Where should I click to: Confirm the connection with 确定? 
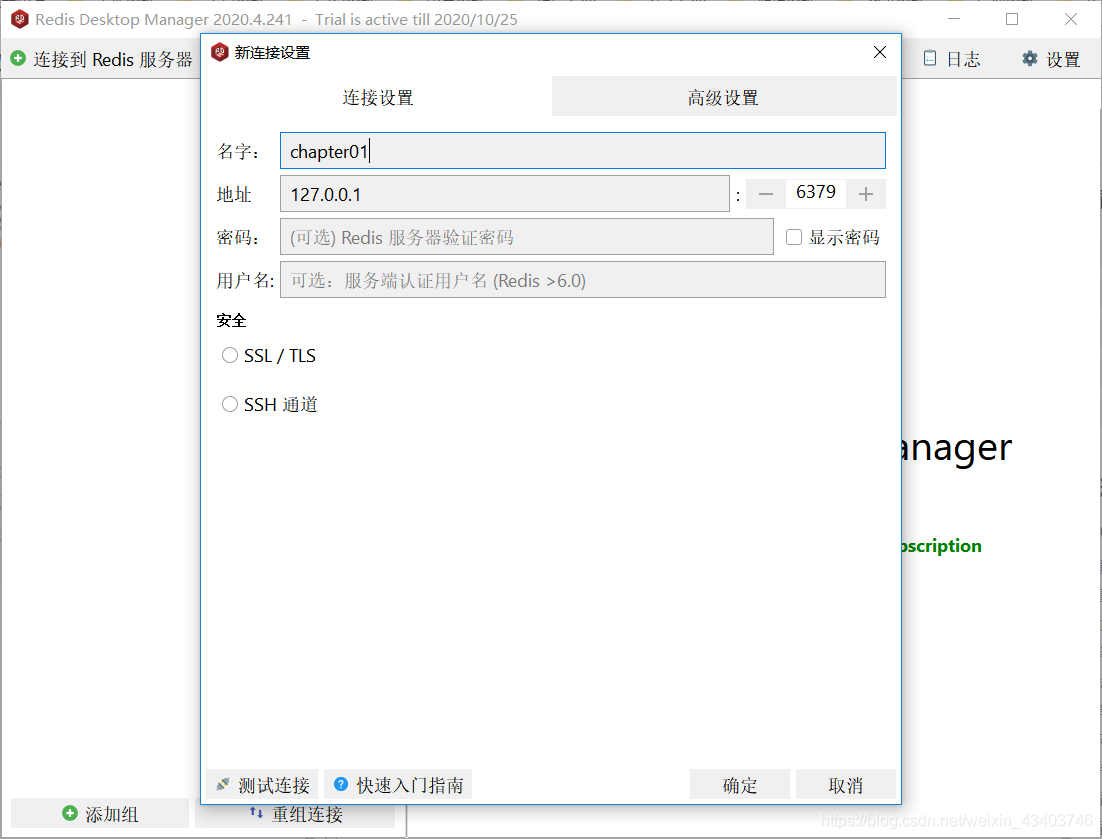[x=739, y=785]
